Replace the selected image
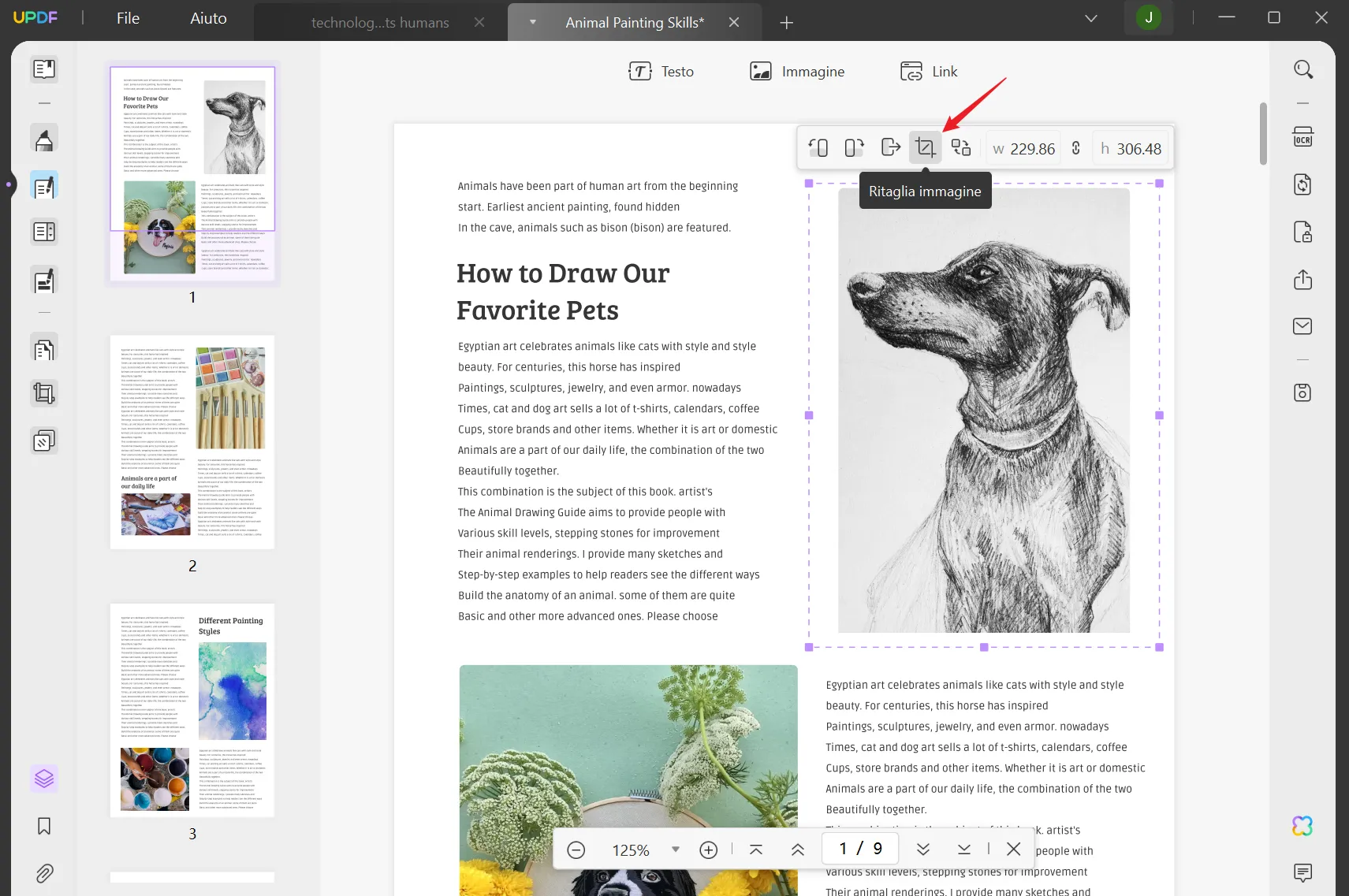 (961, 147)
